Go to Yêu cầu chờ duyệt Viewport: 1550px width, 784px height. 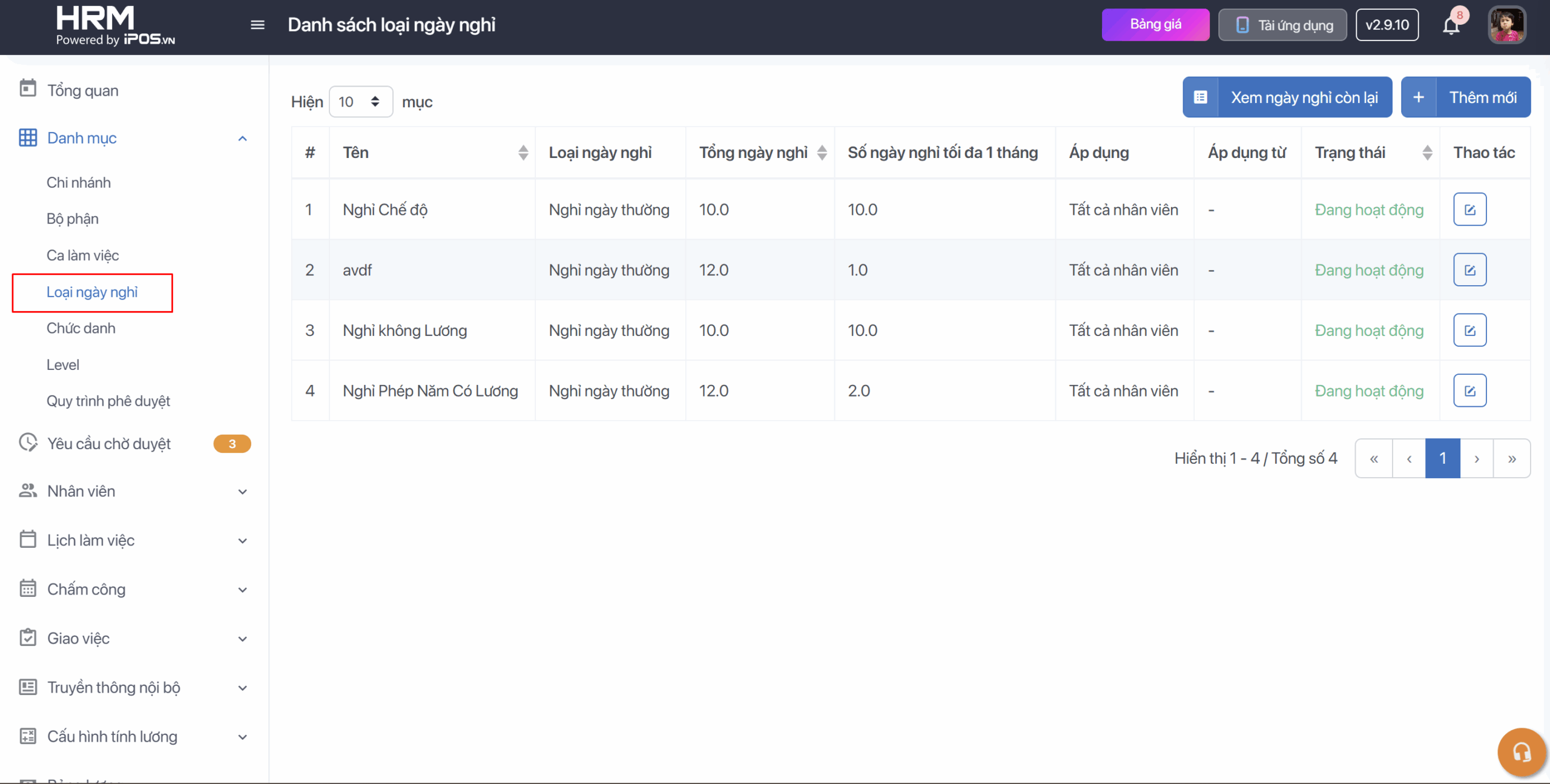coord(109,444)
